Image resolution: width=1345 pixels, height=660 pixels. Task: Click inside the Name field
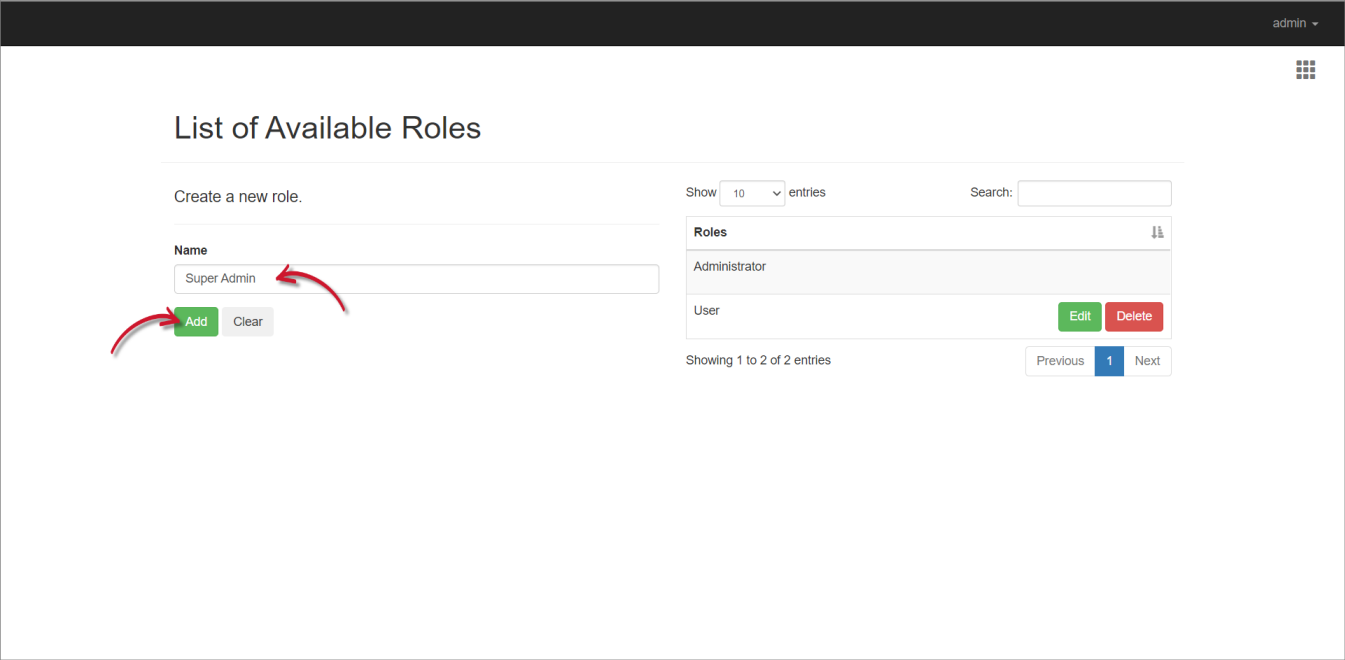[x=416, y=278]
